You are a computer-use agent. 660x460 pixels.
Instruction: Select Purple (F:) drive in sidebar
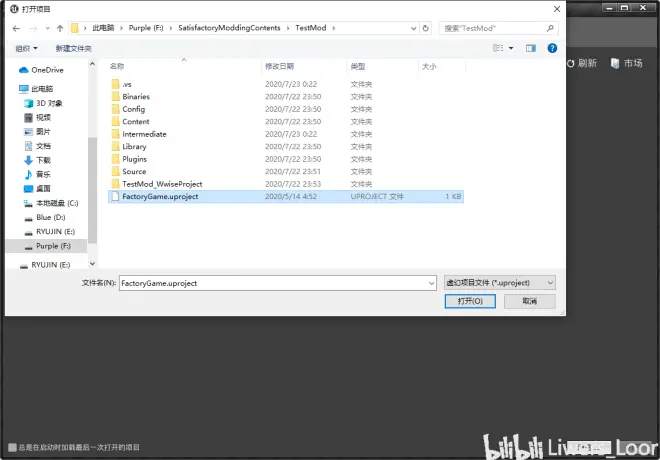46,246
